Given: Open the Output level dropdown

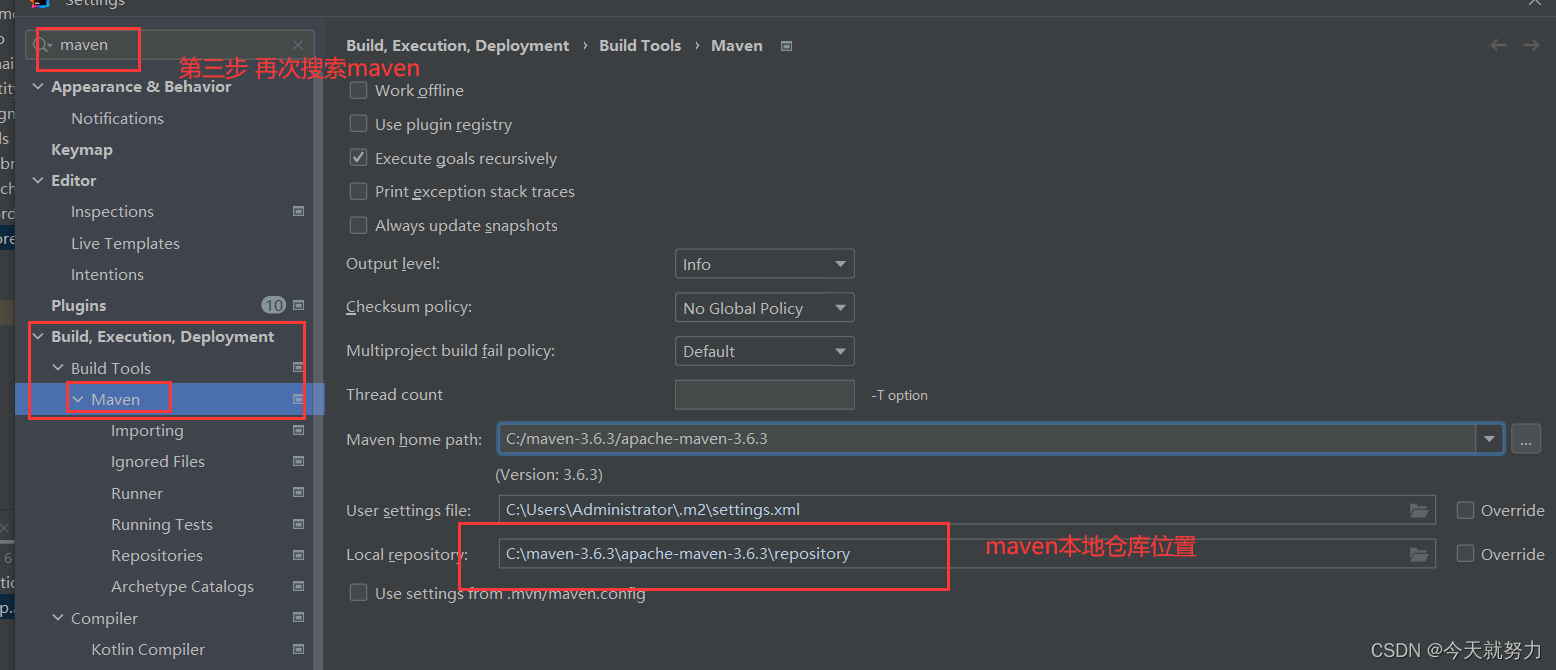Looking at the screenshot, I should [x=764, y=263].
